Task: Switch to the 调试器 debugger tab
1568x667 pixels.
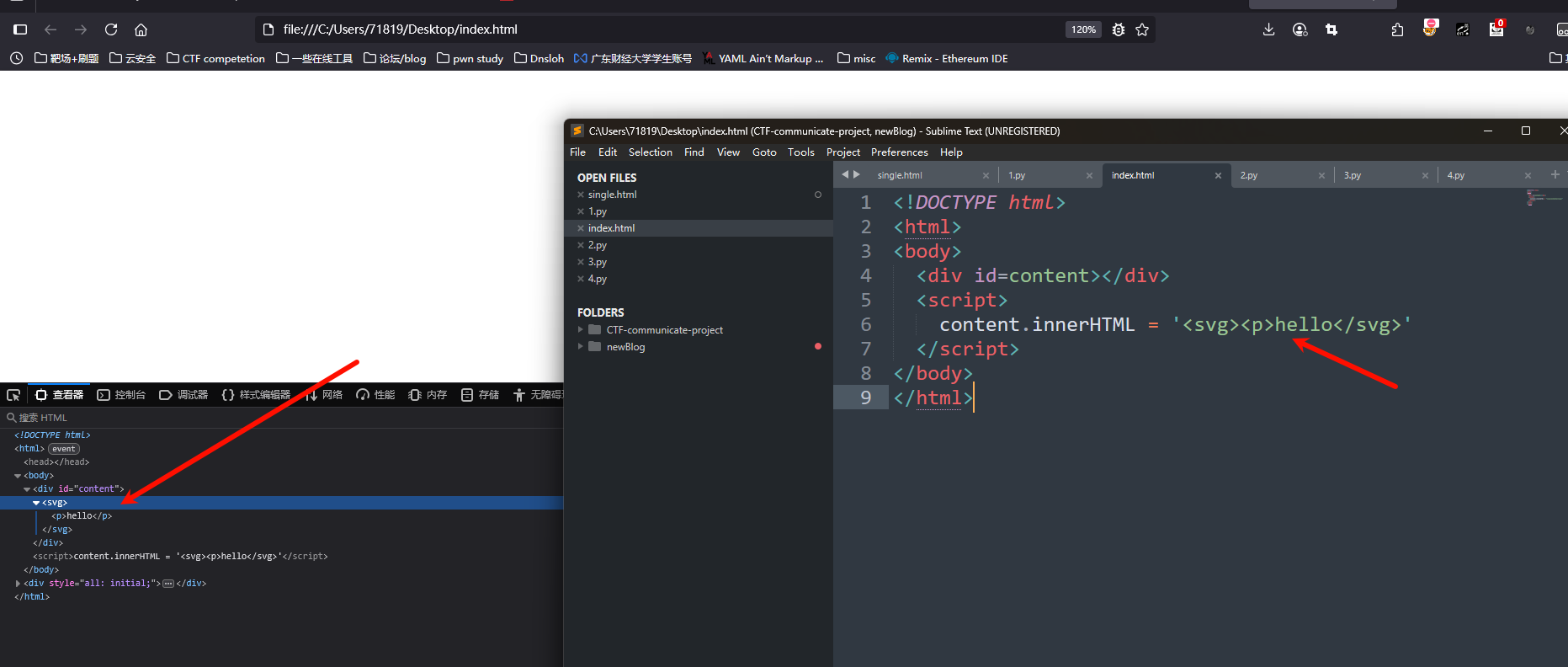Action: (183, 395)
